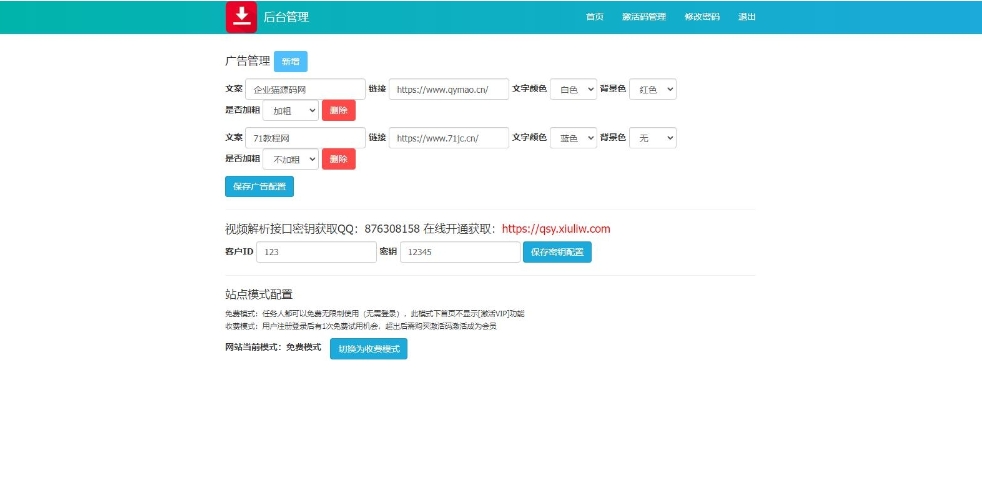Open 背景色 dropdown showing 无
Image resolution: width=982 pixels, height=504 pixels.
pyautogui.click(x=653, y=138)
